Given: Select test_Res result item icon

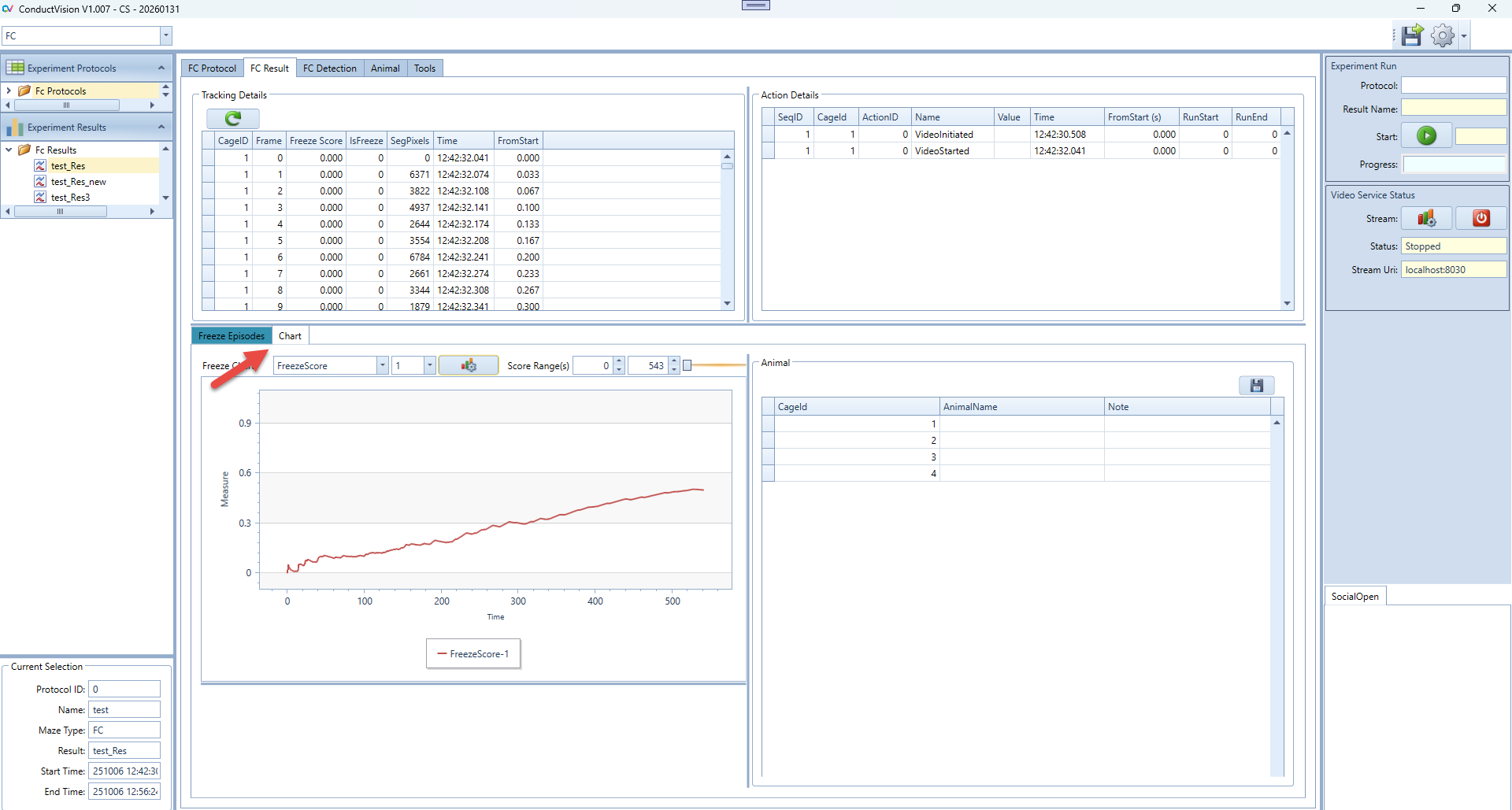Looking at the screenshot, I should (x=40, y=166).
